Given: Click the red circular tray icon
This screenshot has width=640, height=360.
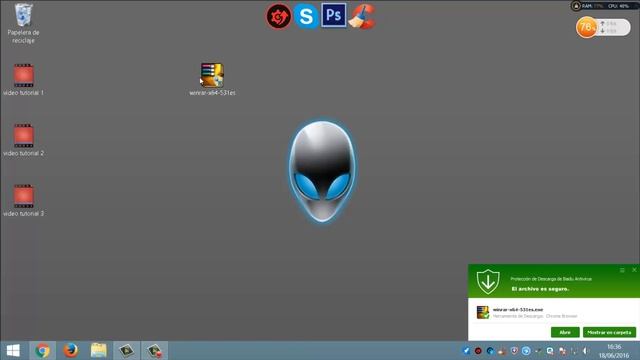Looking at the screenshot, I should [478, 351].
